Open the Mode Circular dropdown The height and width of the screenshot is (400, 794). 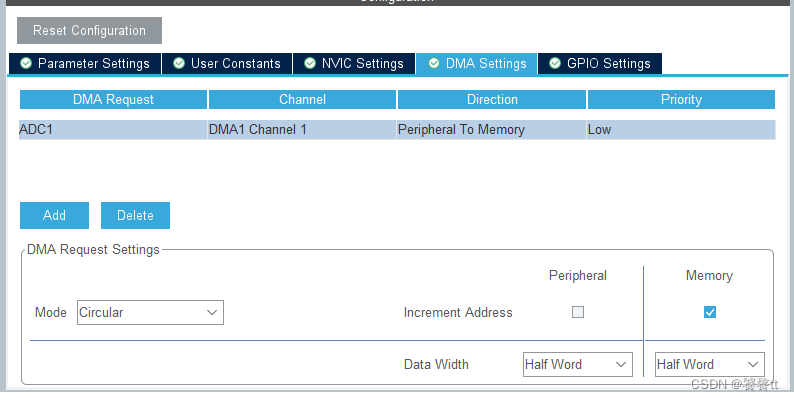150,312
